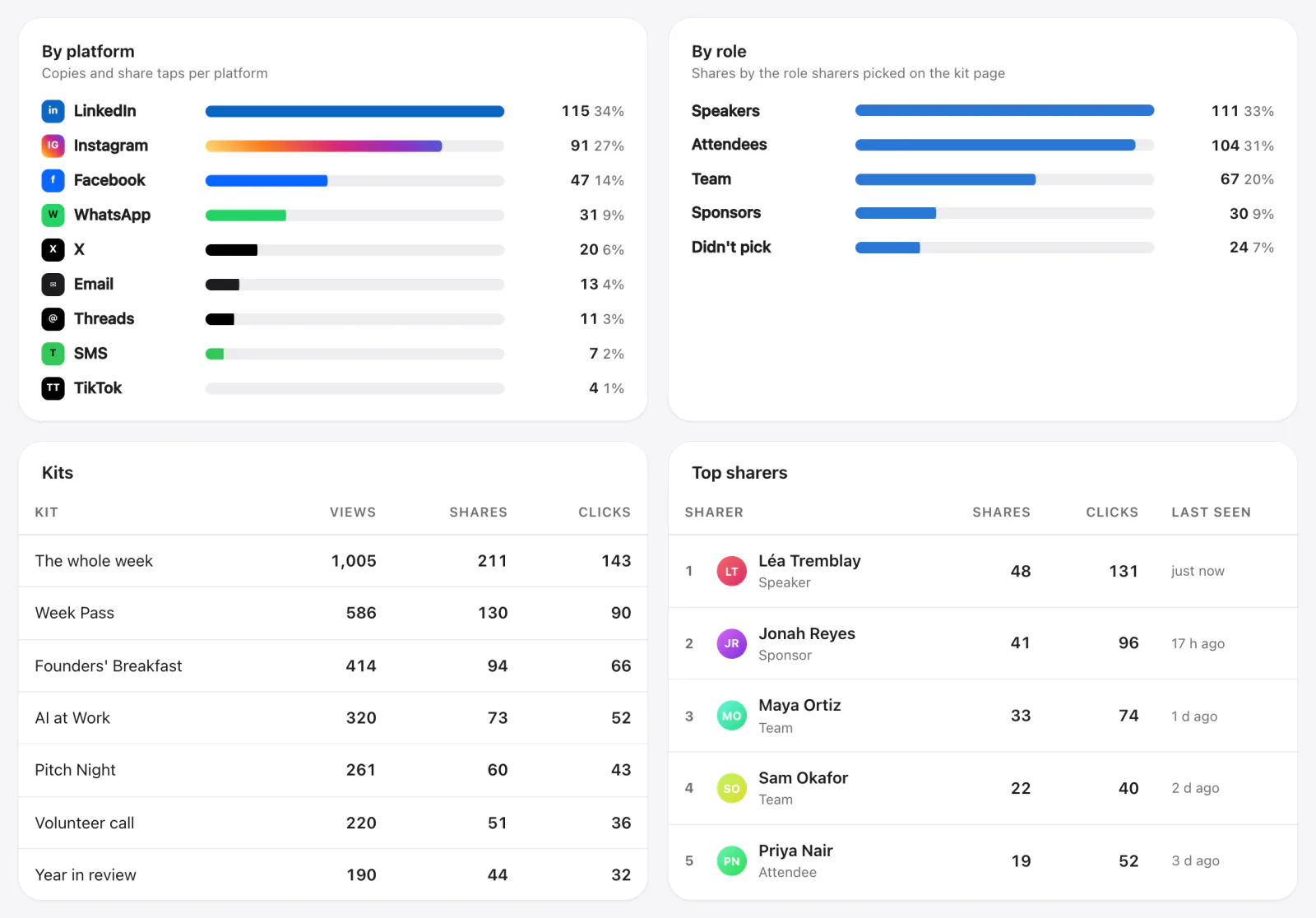1316x918 pixels.
Task: Sort kits by the CLICKS column header
Action: point(605,512)
